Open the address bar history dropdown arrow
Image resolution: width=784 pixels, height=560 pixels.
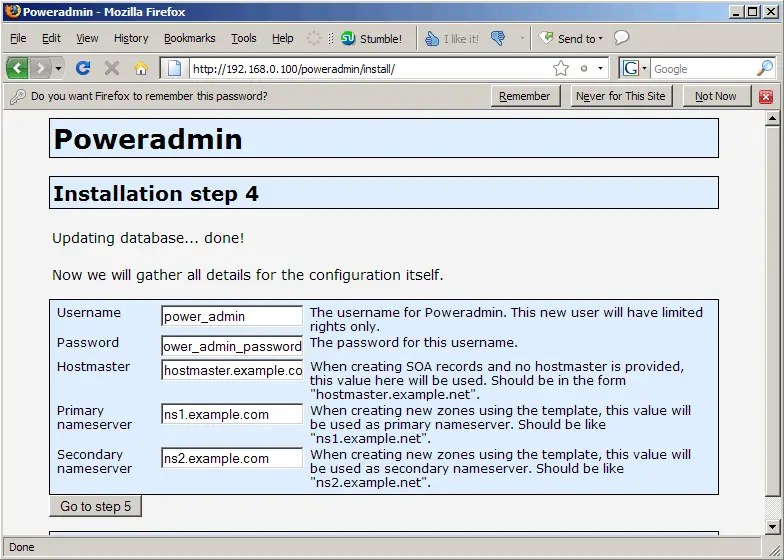point(600,68)
